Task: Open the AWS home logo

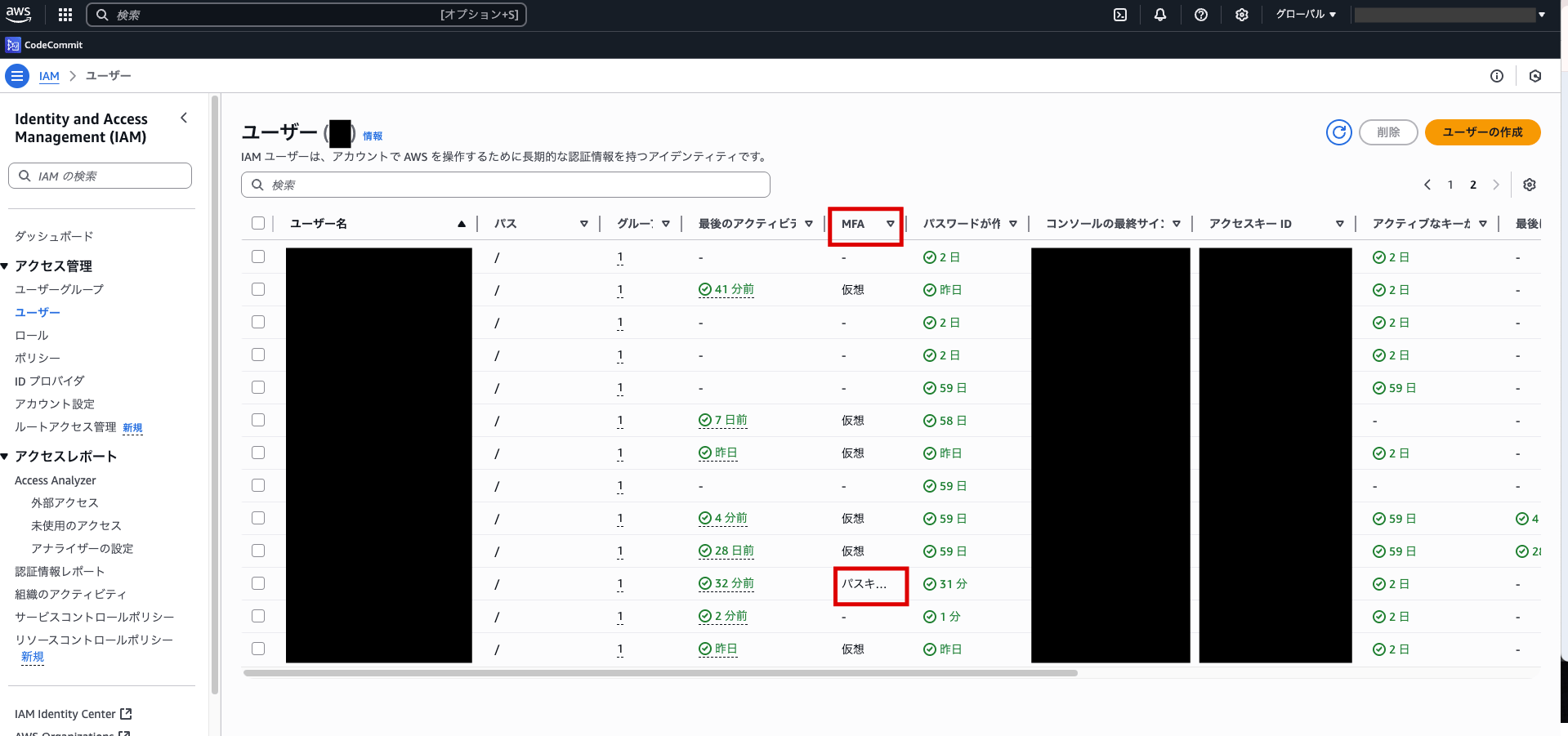Action: (x=18, y=15)
